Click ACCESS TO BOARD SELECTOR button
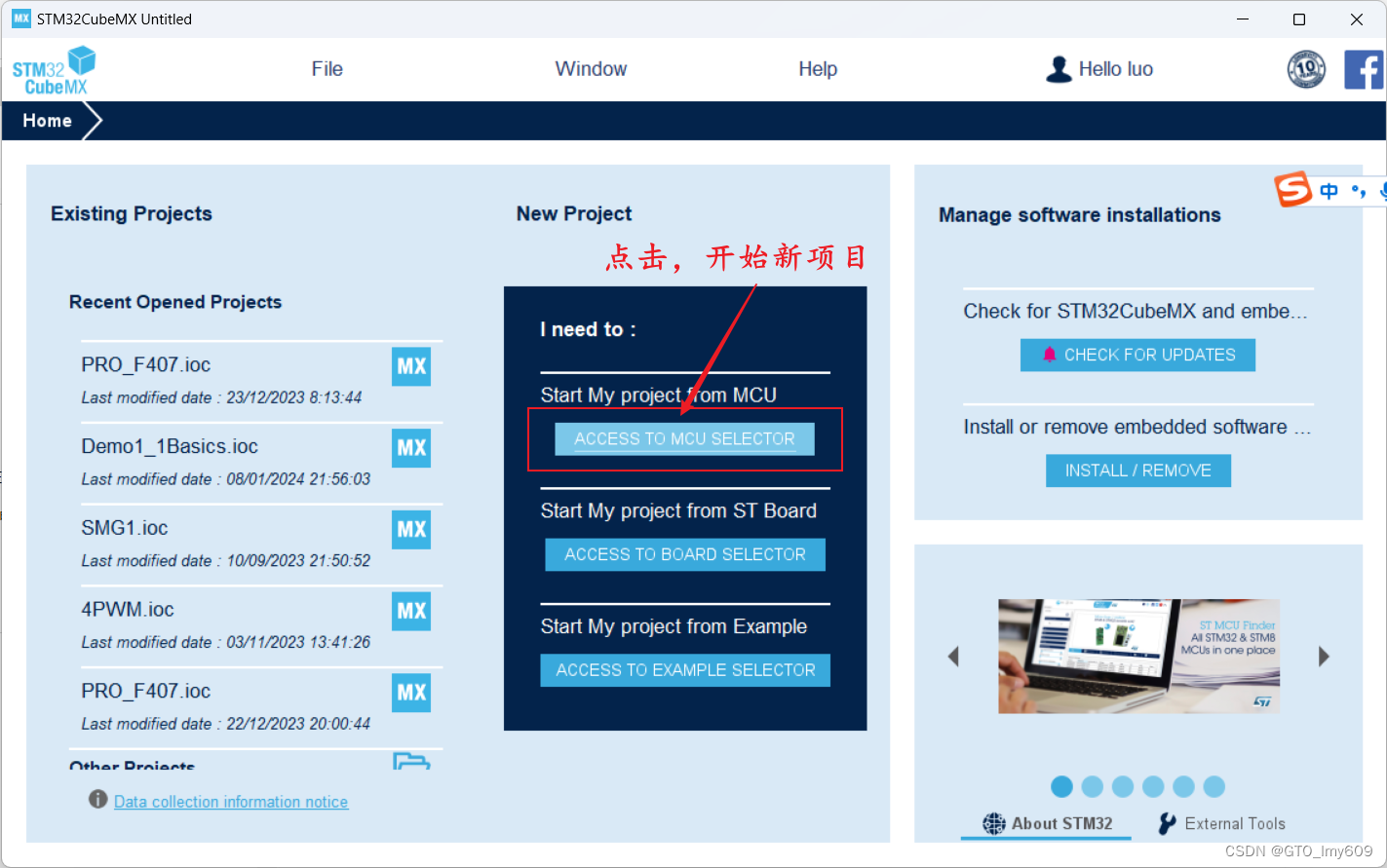The width and height of the screenshot is (1387, 868). point(685,554)
